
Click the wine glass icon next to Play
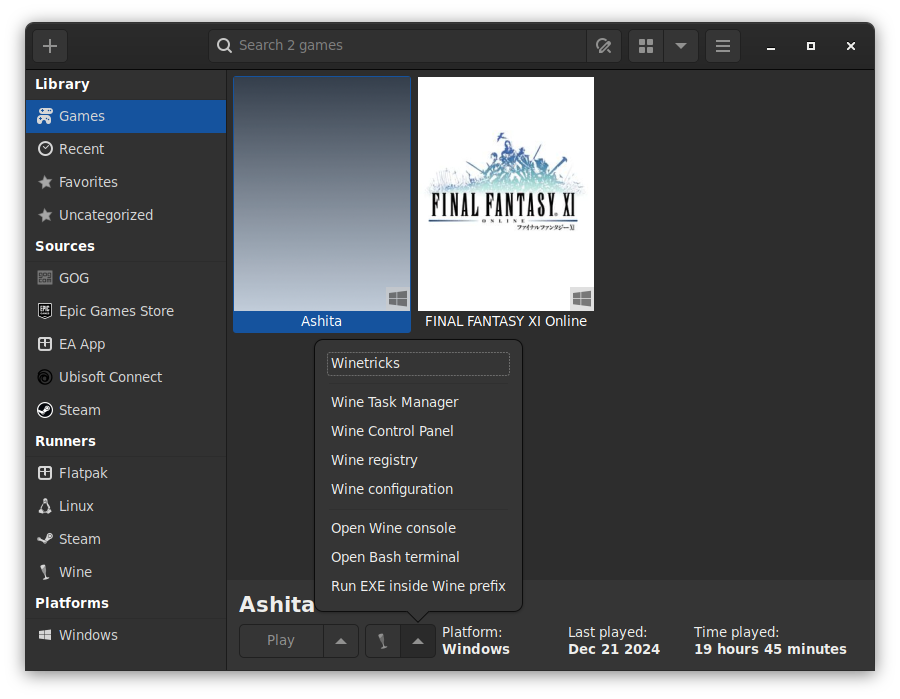[383, 641]
